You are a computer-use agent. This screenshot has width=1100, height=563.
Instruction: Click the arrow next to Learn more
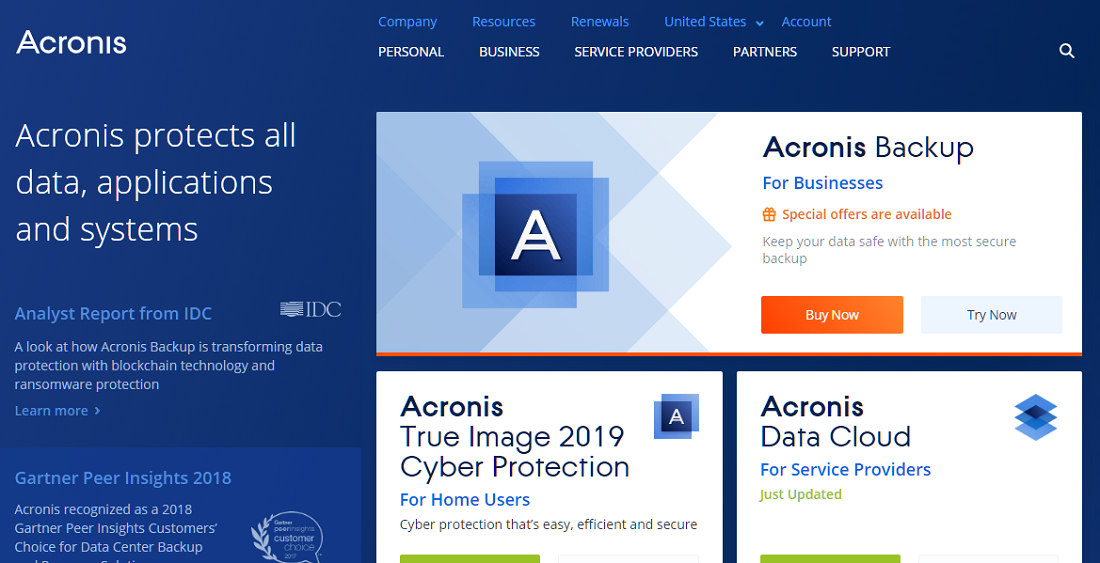point(98,411)
